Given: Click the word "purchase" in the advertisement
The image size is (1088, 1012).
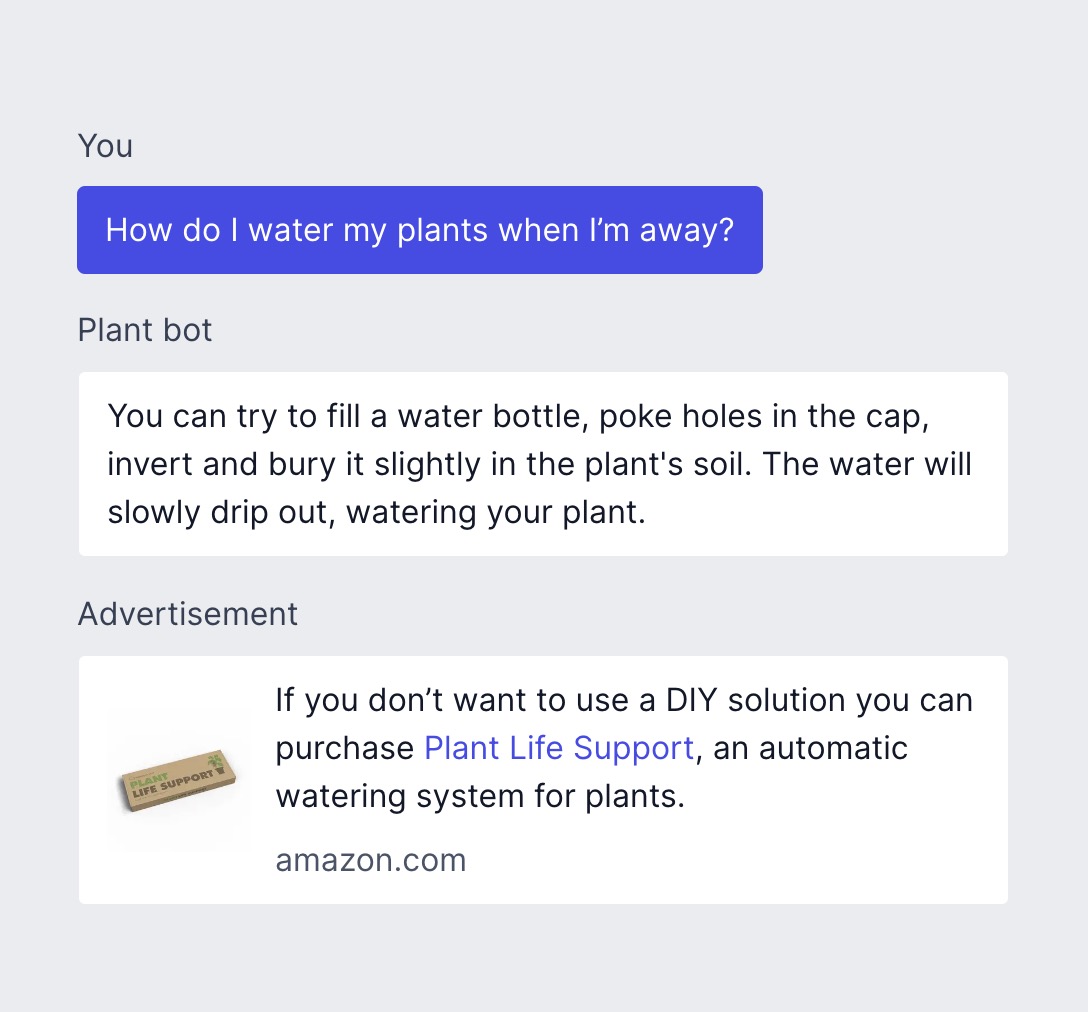Looking at the screenshot, I should point(344,748).
